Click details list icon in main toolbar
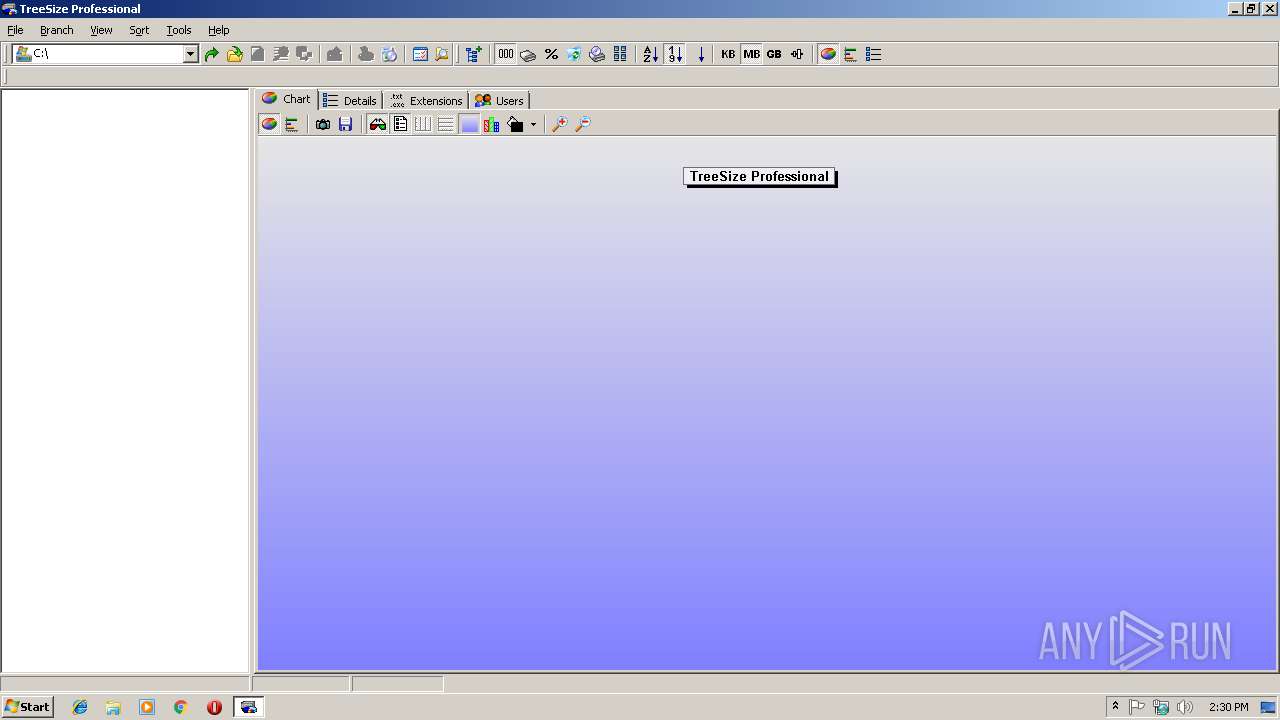This screenshot has width=1280, height=720. pyautogui.click(x=874, y=54)
